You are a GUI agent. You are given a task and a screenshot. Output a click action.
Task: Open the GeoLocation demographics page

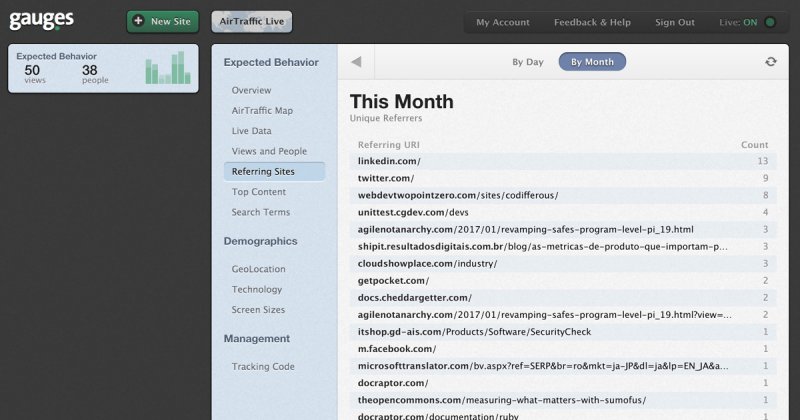click(x=258, y=269)
